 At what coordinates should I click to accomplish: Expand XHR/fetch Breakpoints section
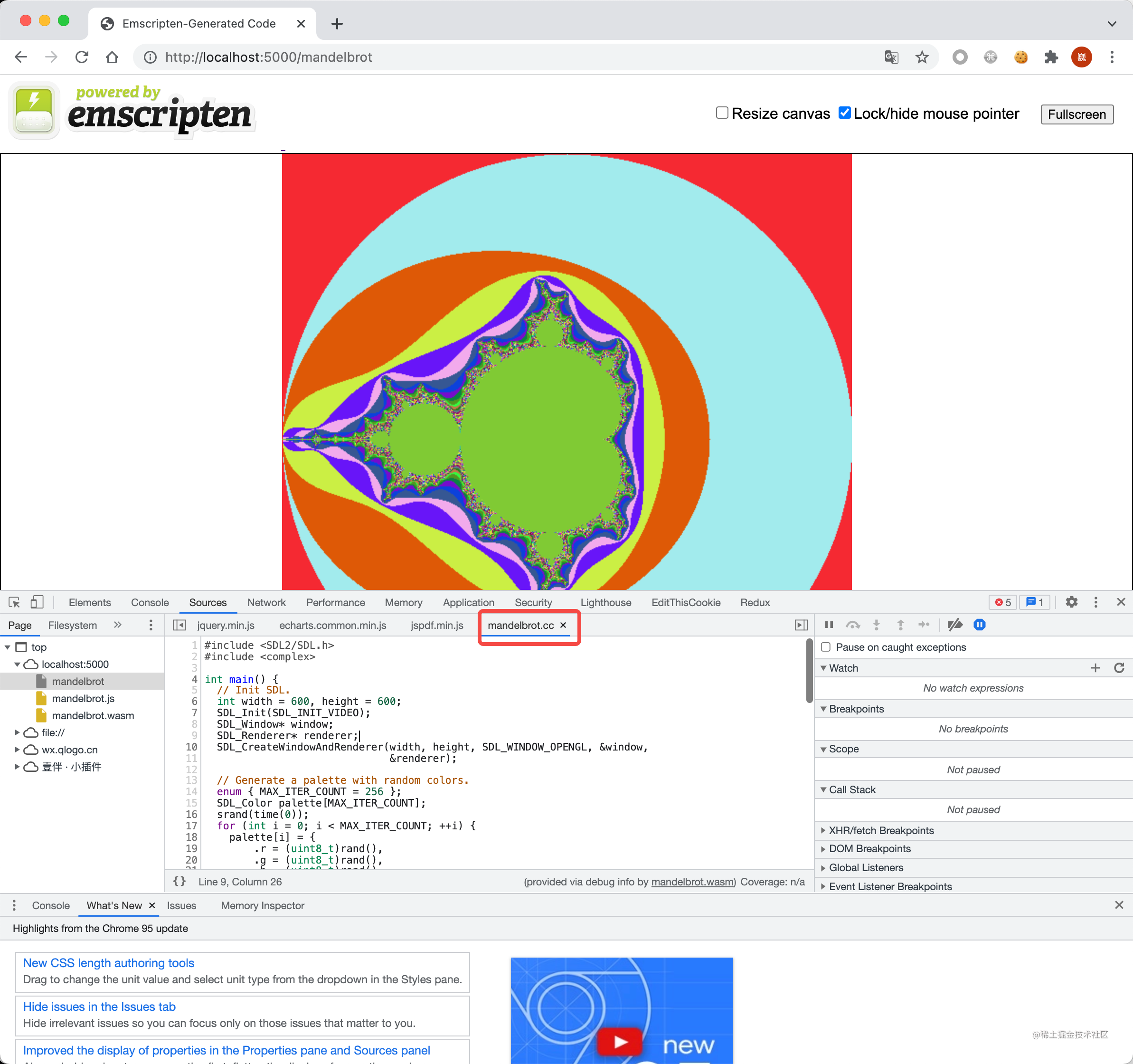[823, 830]
